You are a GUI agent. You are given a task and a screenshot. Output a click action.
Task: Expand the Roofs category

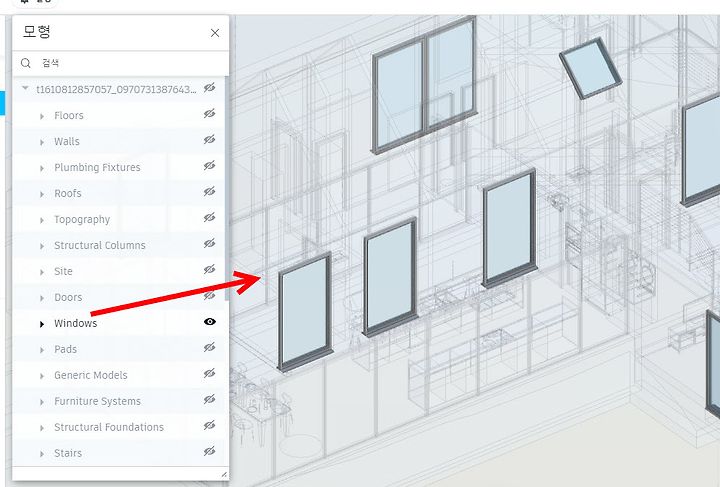pos(42,194)
